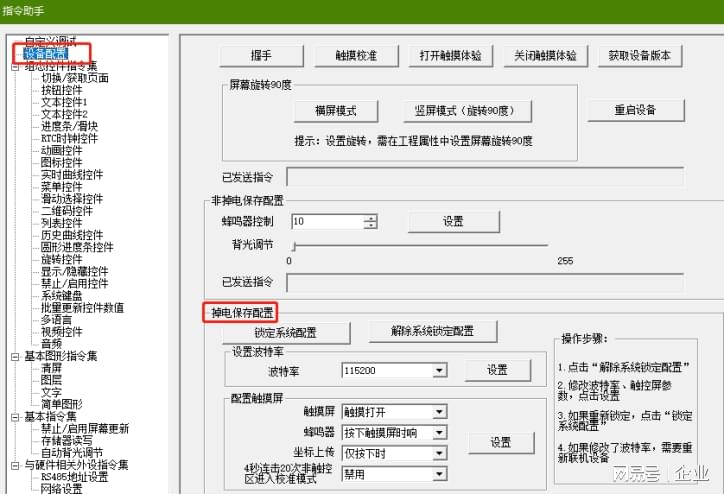Open the 触摸屏 dropdown showing 触摸打开
This screenshot has width=724, height=495.
[439, 412]
